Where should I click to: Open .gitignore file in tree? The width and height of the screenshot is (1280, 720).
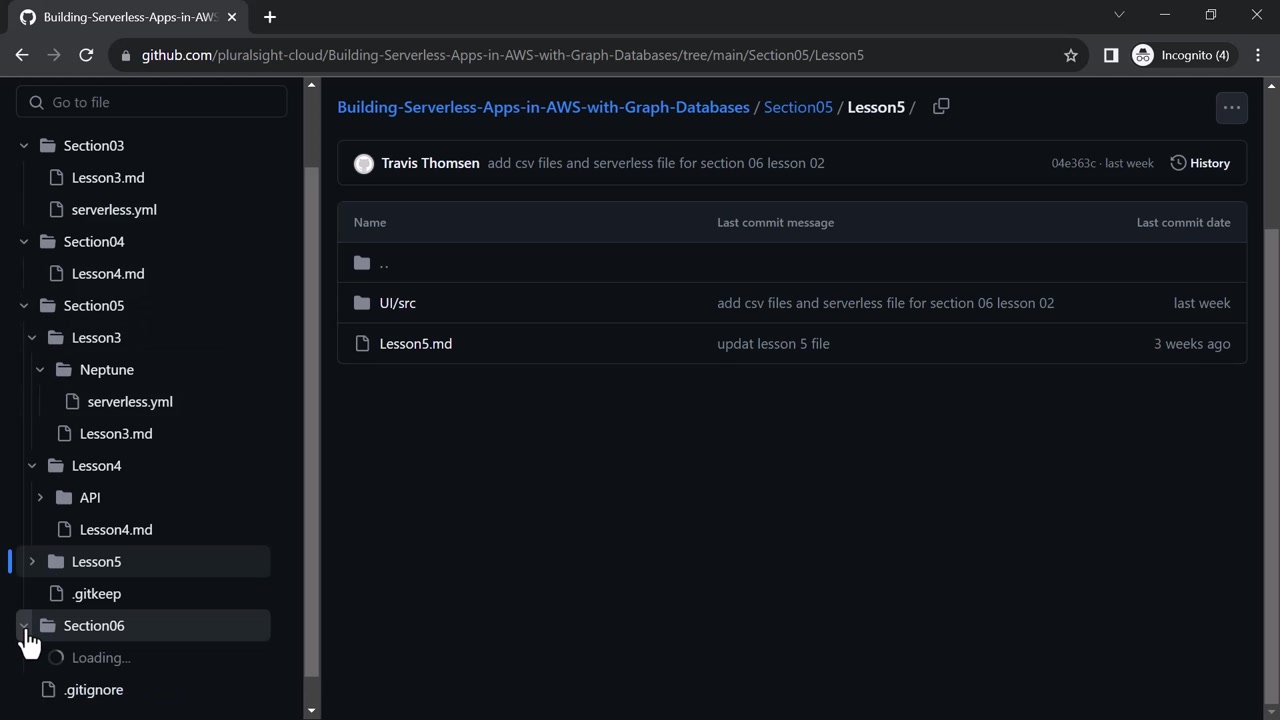(93, 690)
